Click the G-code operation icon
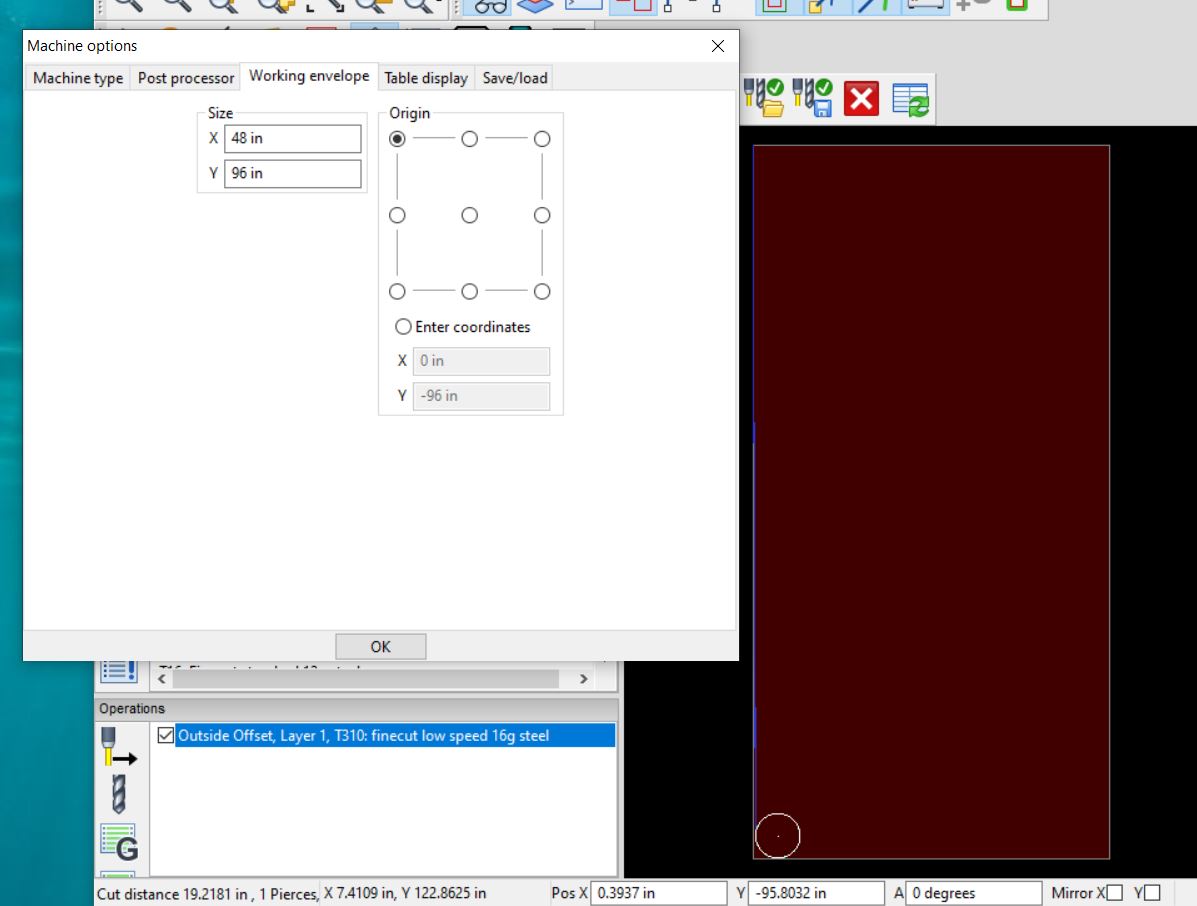1197x906 pixels. pyautogui.click(x=118, y=841)
